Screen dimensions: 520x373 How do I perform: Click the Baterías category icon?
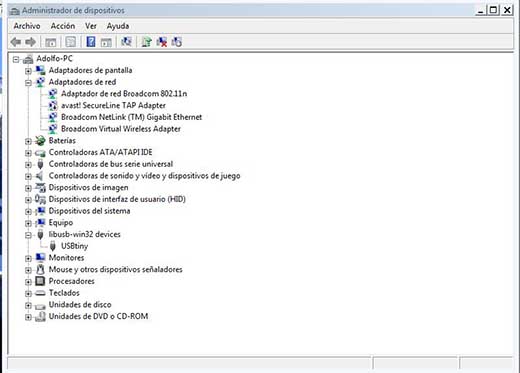point(40,141)
